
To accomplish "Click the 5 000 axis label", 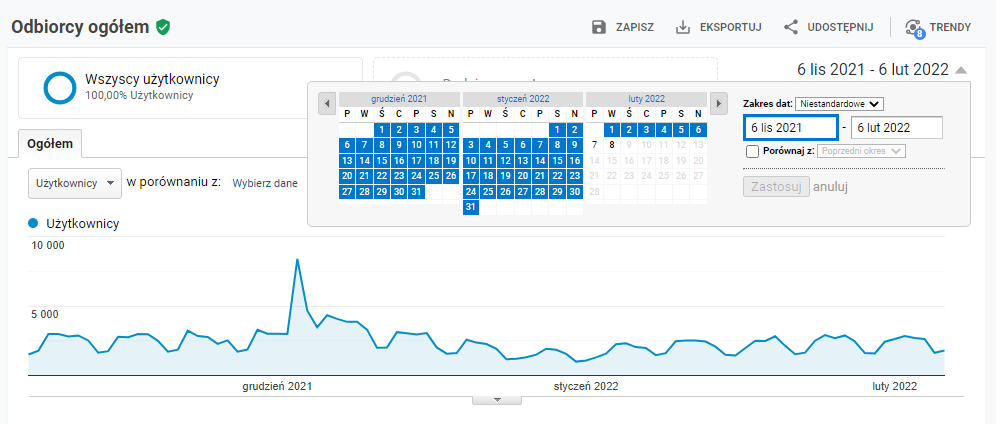I will tap(45, 314).
